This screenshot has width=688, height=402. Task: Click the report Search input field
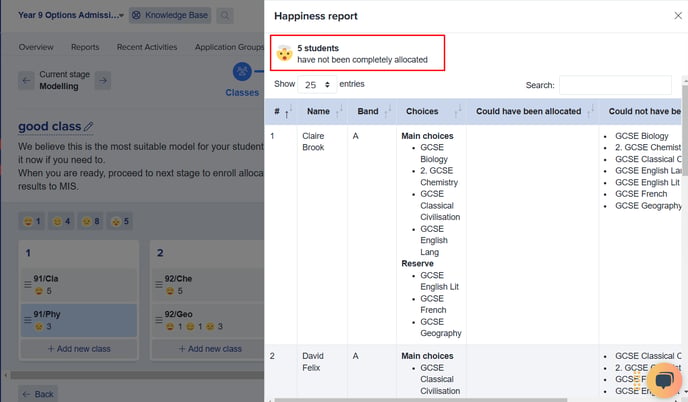[x=615, y=85]
